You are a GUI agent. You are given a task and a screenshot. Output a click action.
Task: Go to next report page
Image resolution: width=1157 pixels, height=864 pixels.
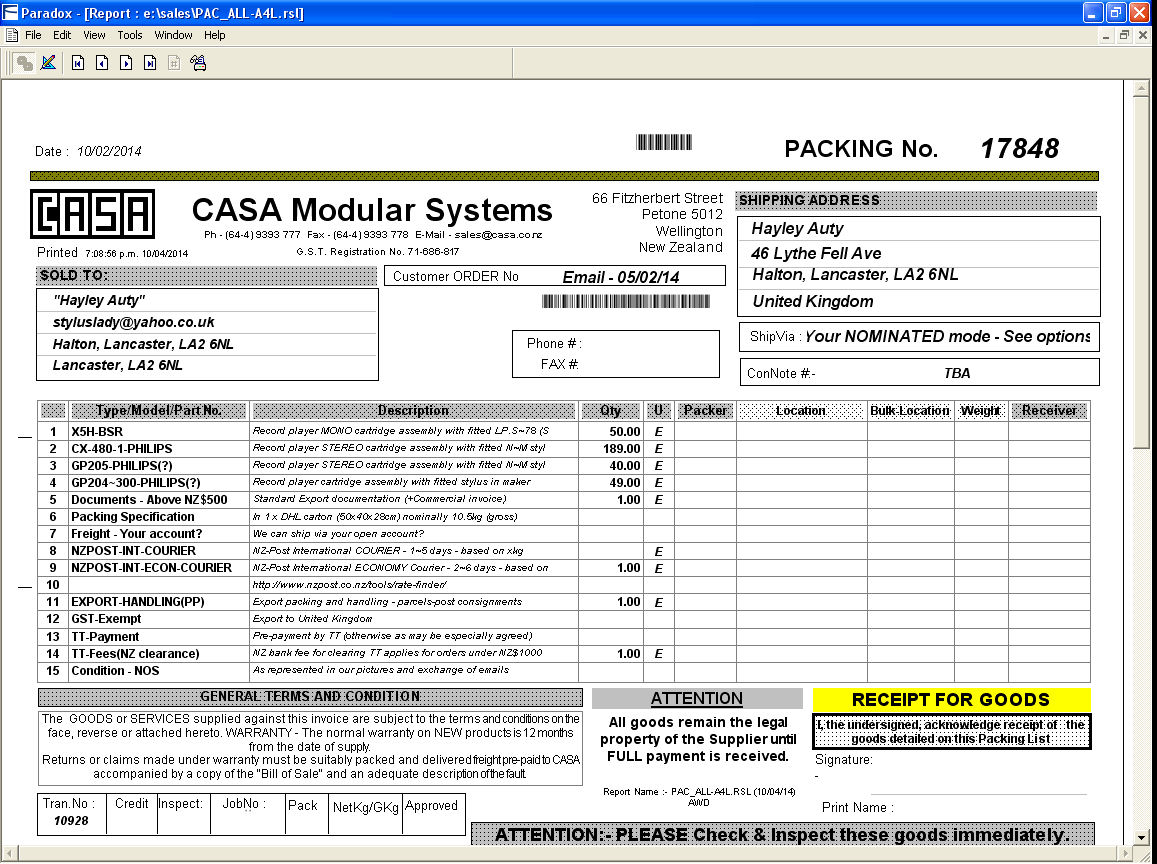126,63
